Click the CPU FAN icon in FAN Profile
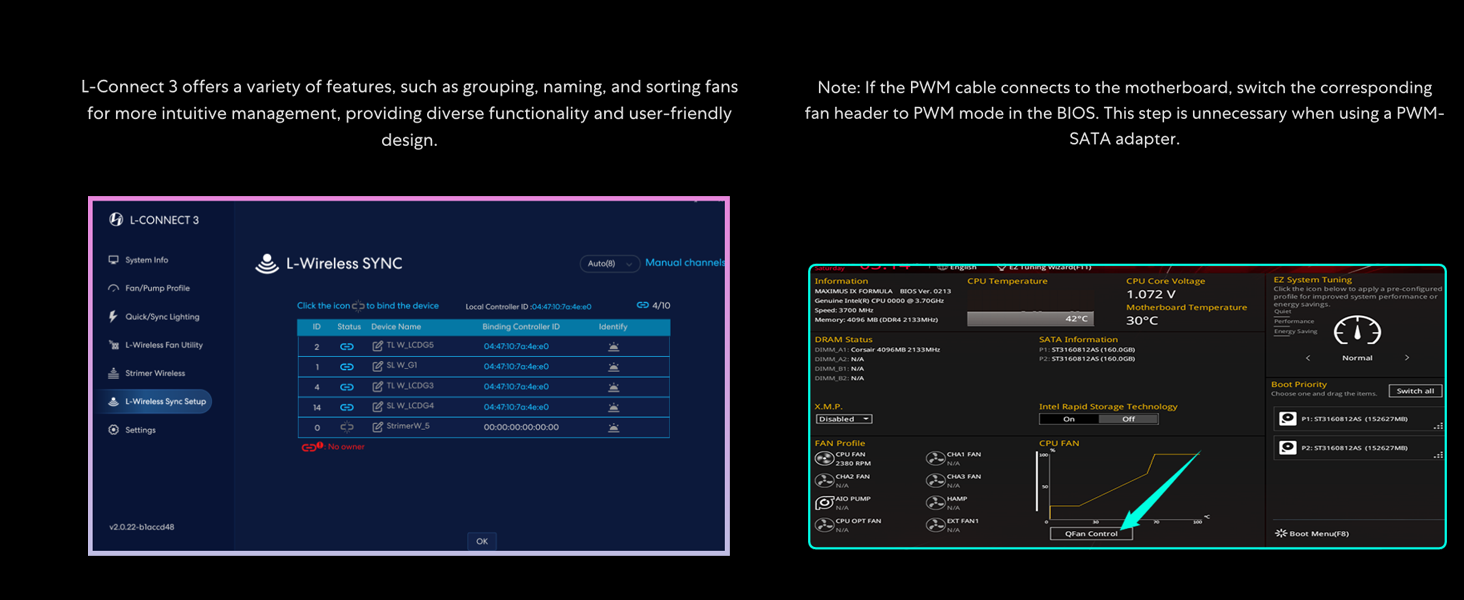Image resolution: width=1464 pixels, height=600 pixels. pyautogui.click(x=825, y=459)
